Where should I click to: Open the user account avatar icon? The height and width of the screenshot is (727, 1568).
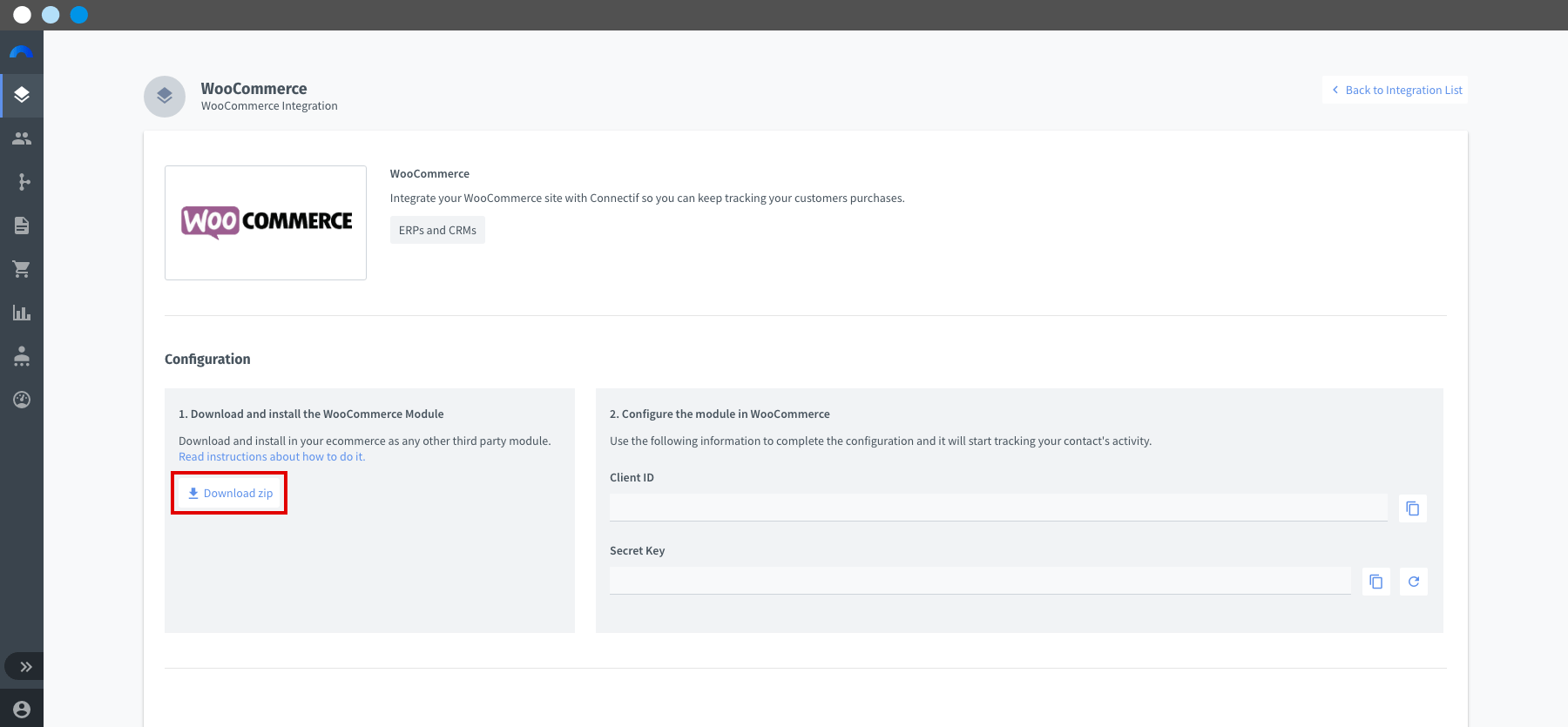22,710
